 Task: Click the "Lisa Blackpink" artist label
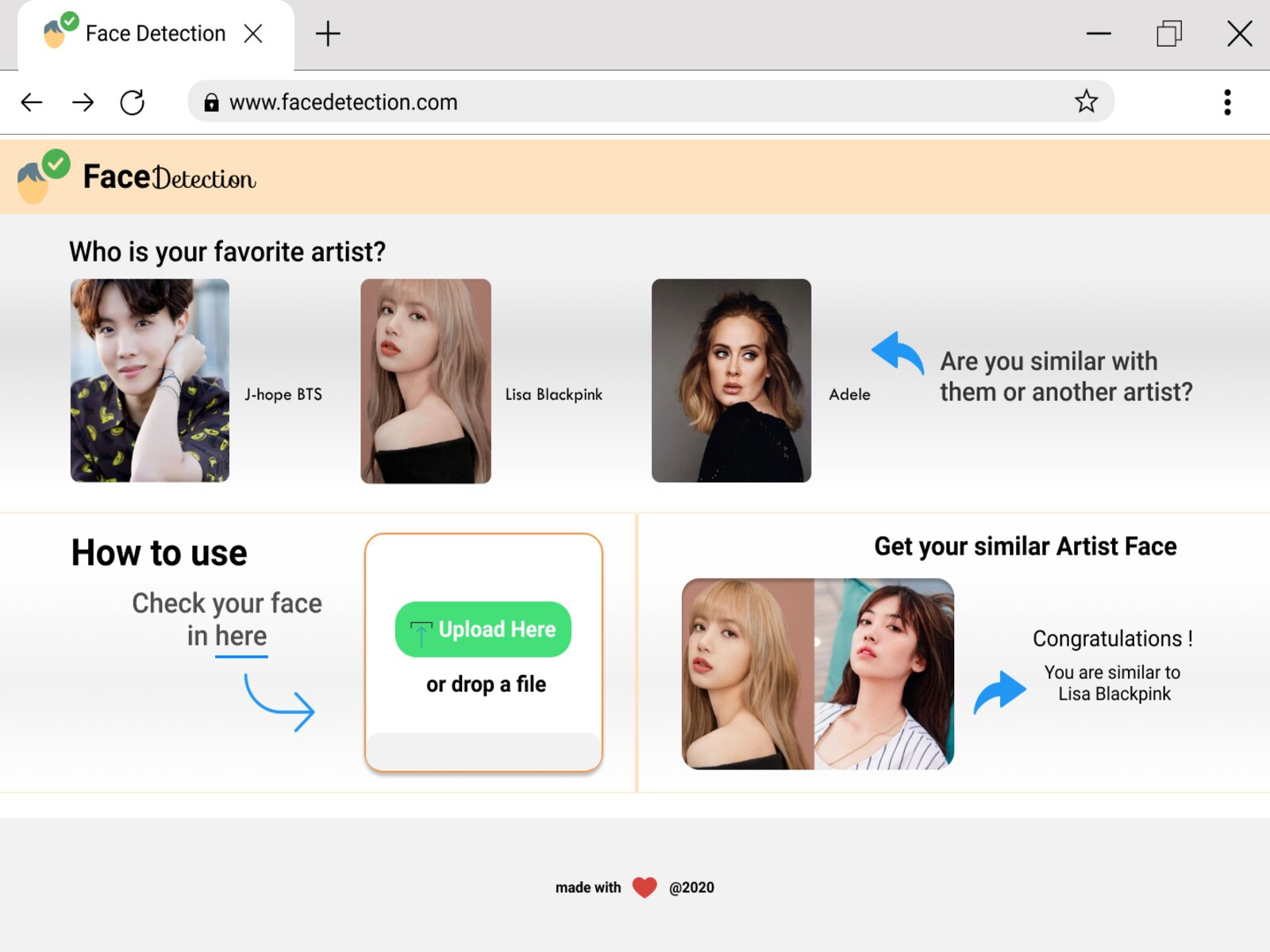click(x=554, y=394)
